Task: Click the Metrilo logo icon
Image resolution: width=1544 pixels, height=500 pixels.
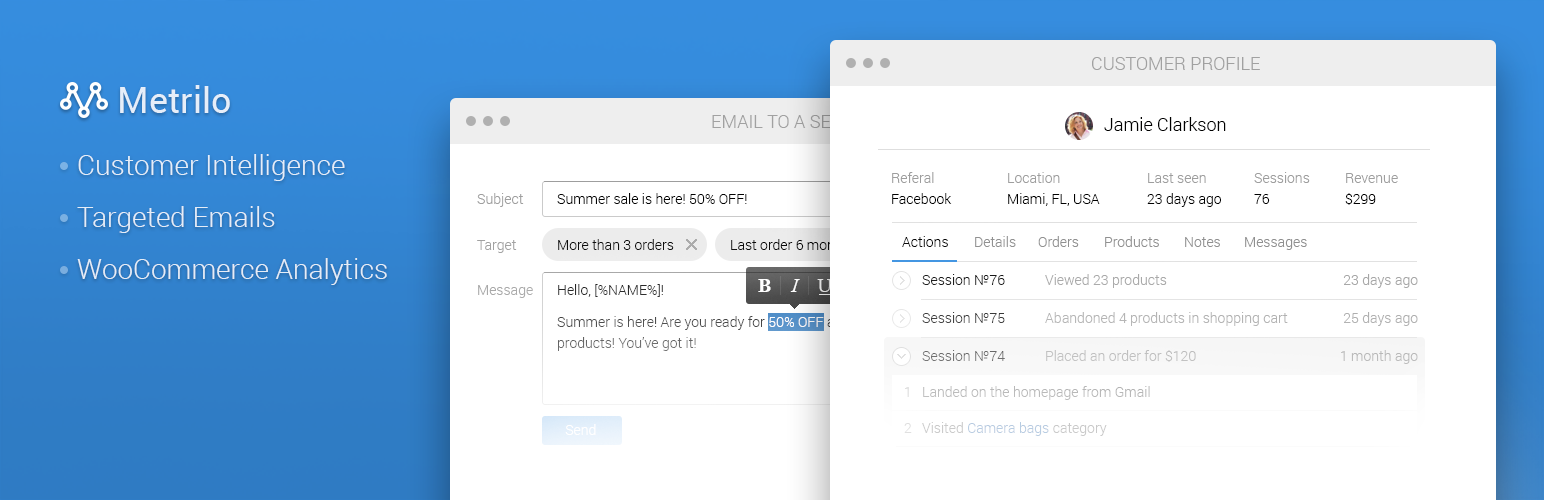Action: [x=83, y=100]
